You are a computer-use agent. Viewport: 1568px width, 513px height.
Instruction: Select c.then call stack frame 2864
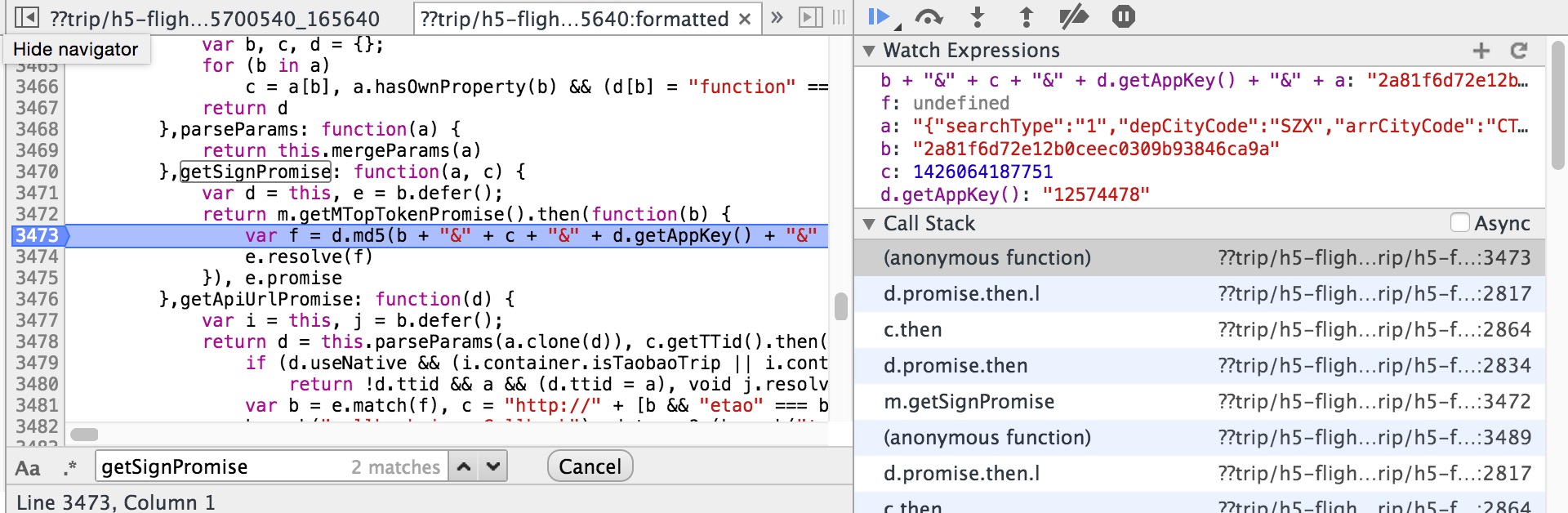tap(1200, 330)
